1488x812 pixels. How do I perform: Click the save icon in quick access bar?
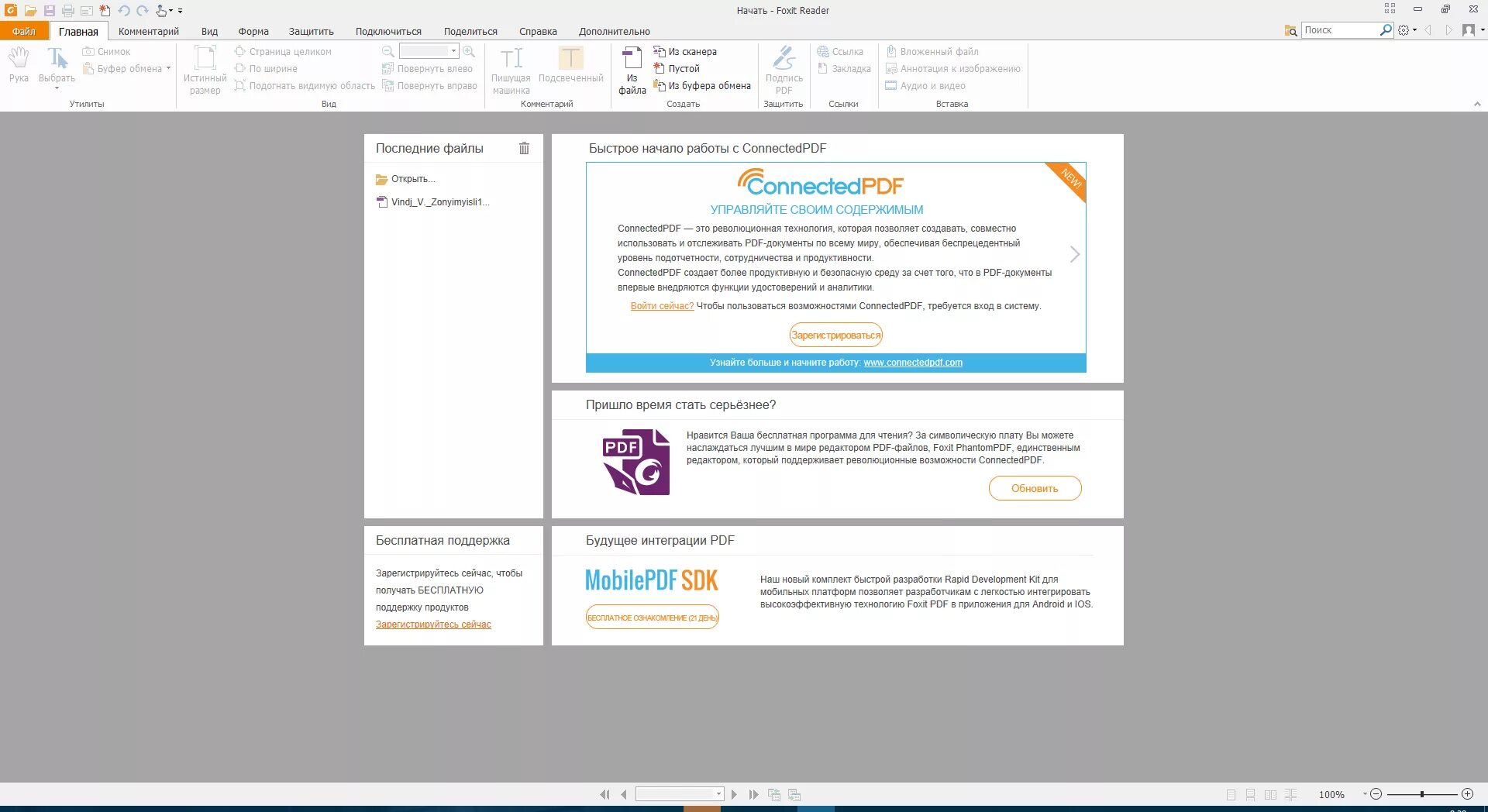tap(49, 11)
